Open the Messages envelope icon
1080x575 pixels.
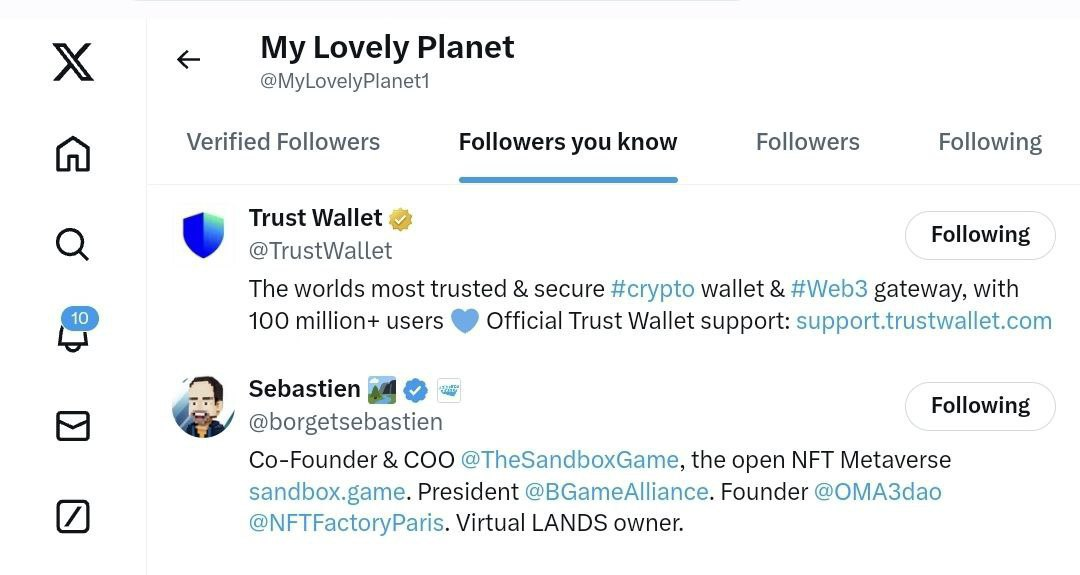[73, 426]
